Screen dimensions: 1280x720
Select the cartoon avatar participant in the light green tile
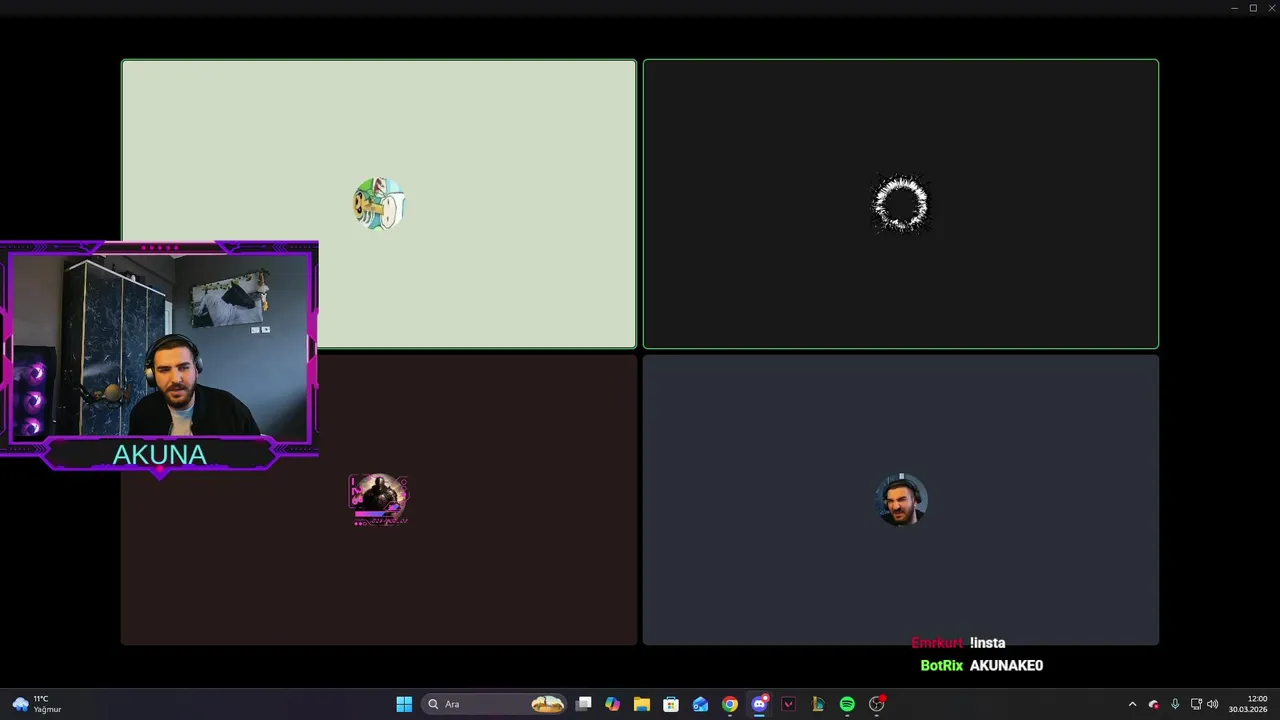[x=378, y=204]
